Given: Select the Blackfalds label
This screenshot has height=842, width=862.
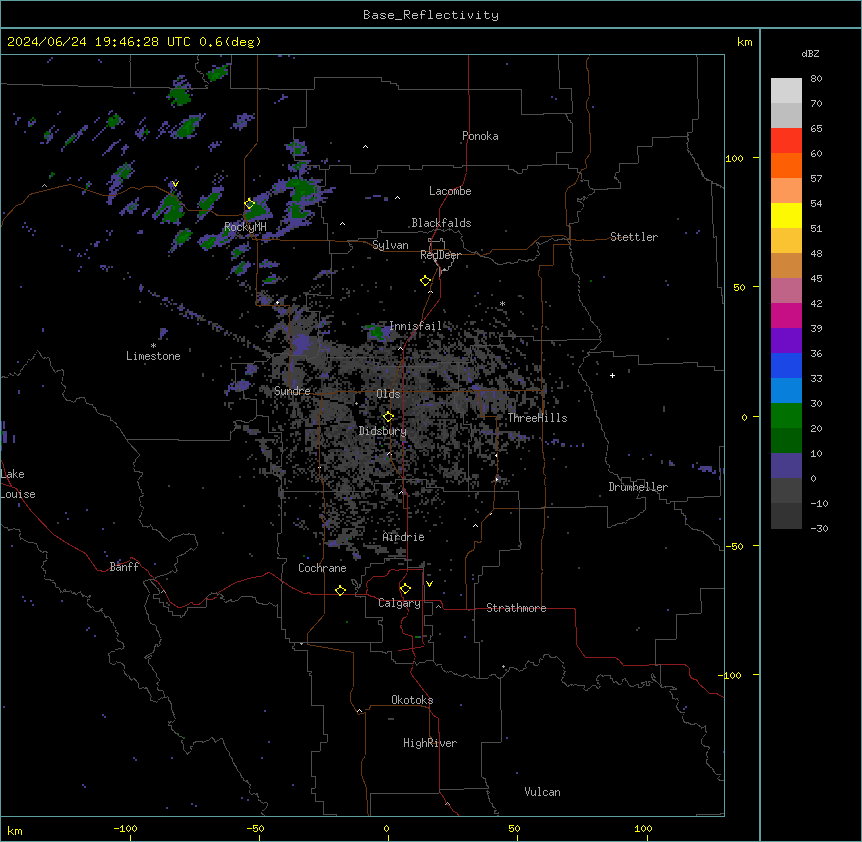Looking at the screenshot, I should coord(441,223).
